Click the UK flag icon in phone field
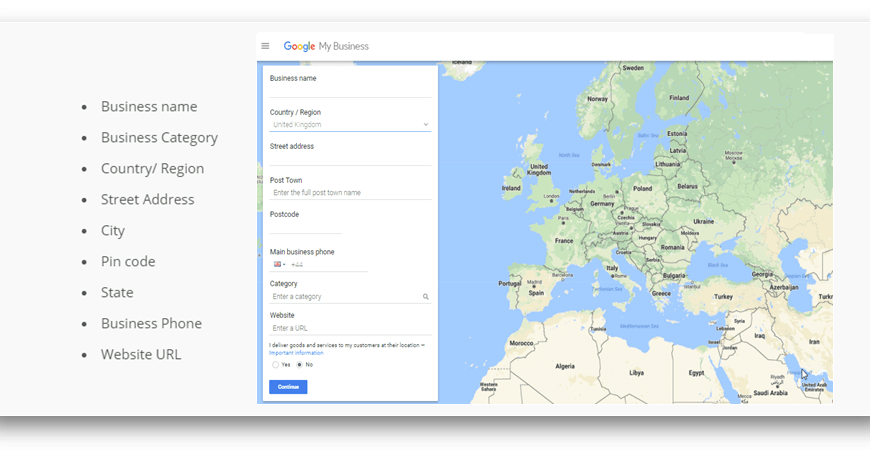This screenshot has height=458, width=870. (x=277, y=265)
